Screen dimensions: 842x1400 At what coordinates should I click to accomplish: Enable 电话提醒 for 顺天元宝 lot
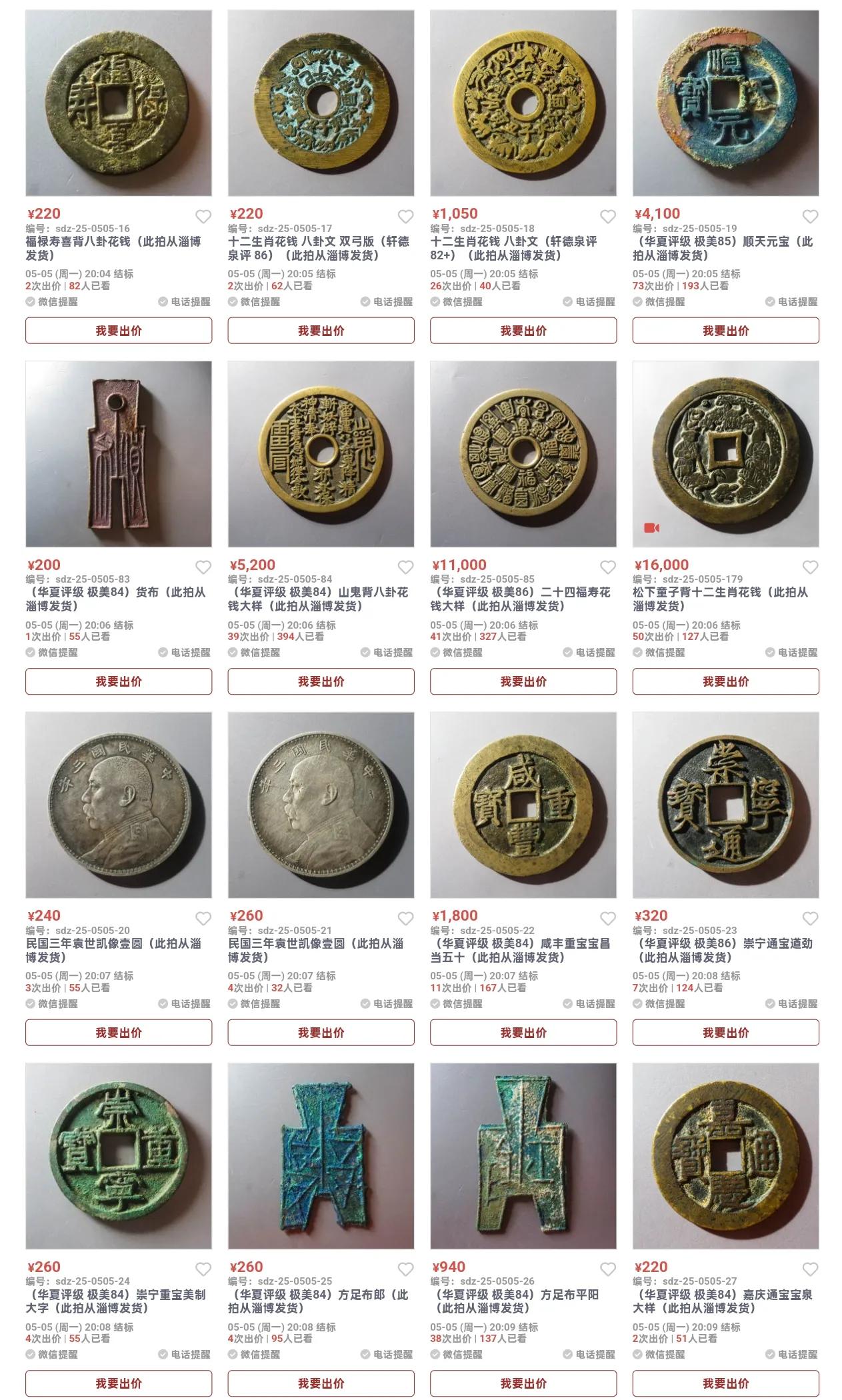(791, 302)
